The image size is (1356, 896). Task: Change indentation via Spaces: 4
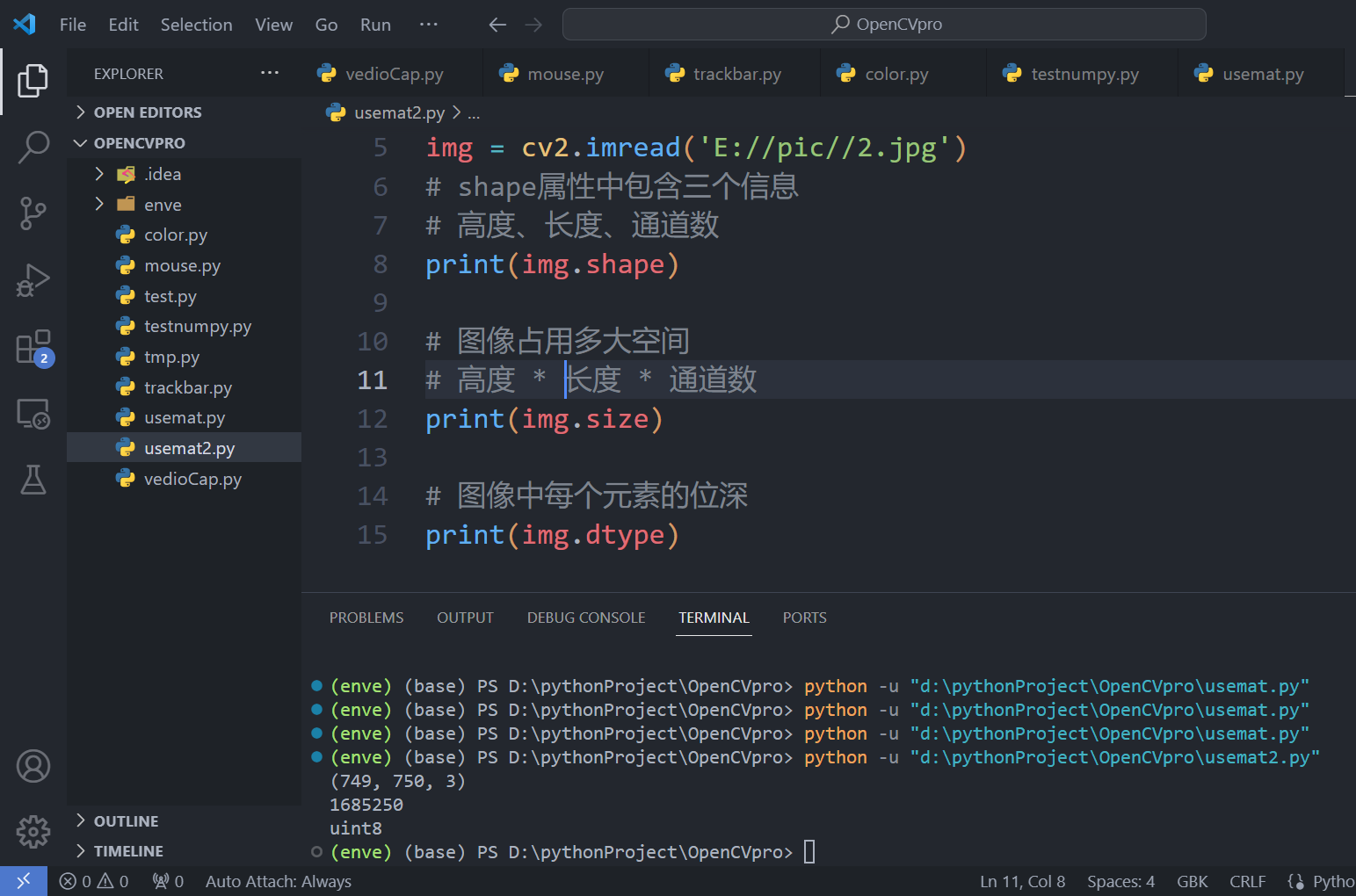[1120, 881]
